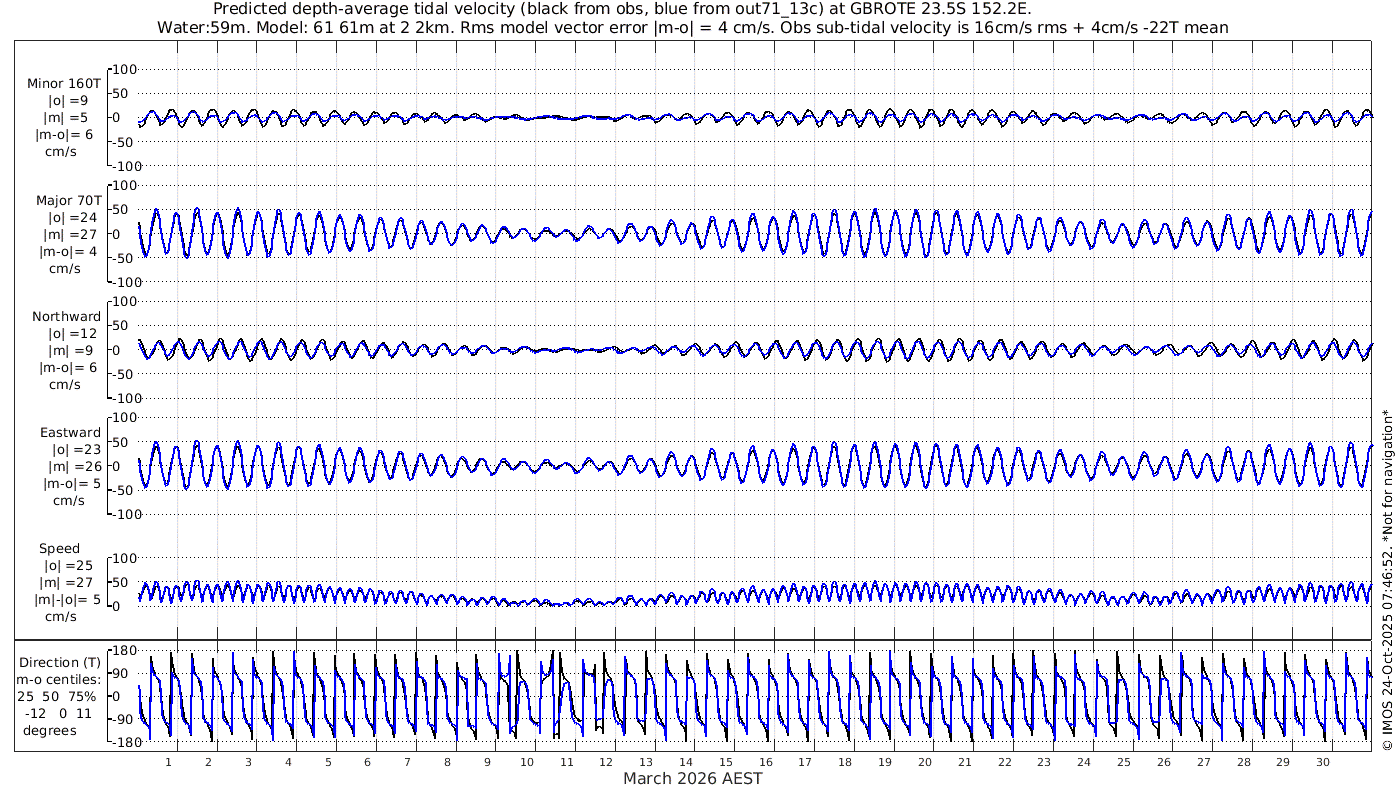
Task: Pick day 15 on the date axis
Action: click(x=726, y=762)
